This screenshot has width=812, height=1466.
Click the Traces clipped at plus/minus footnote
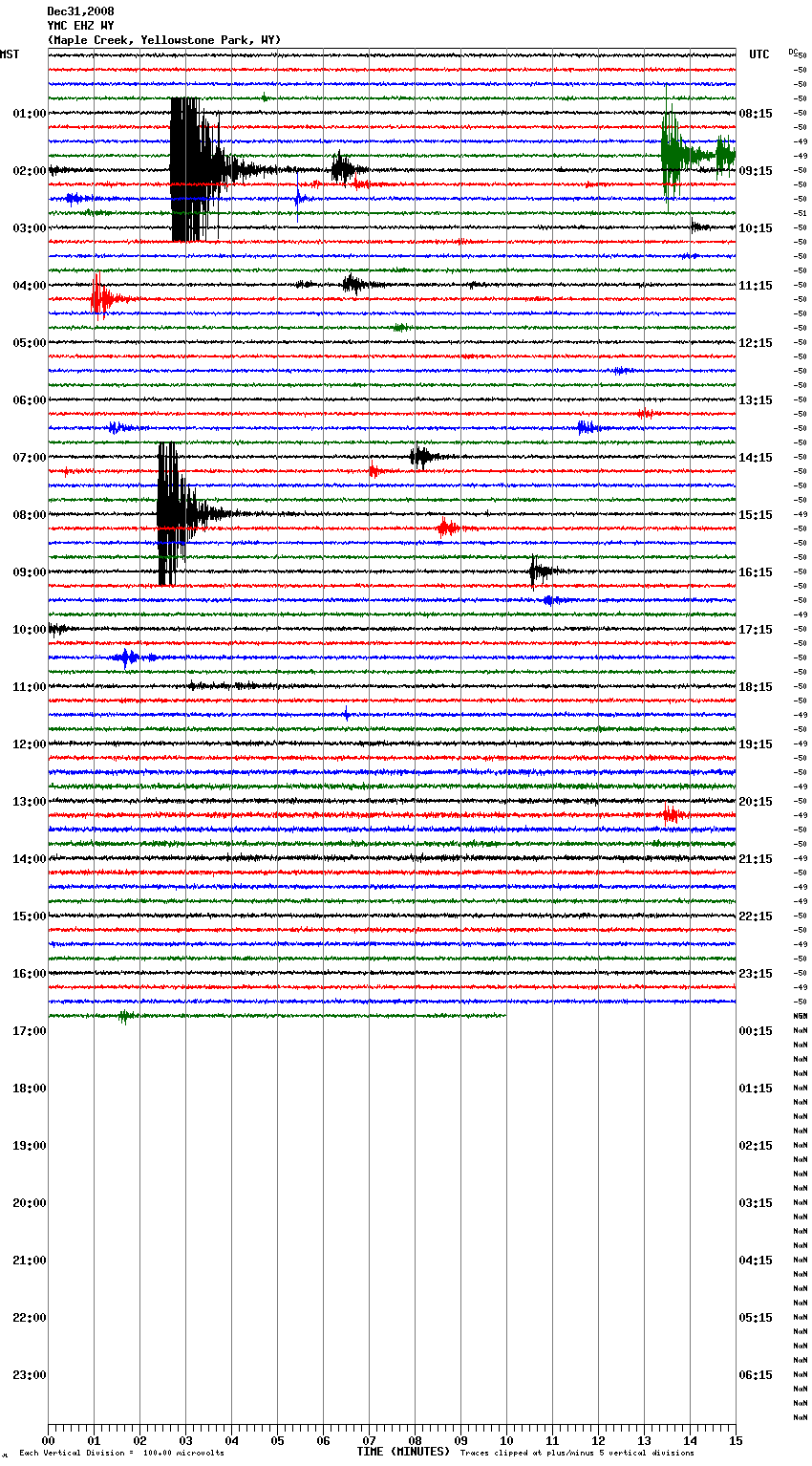tap(577, 1454)
